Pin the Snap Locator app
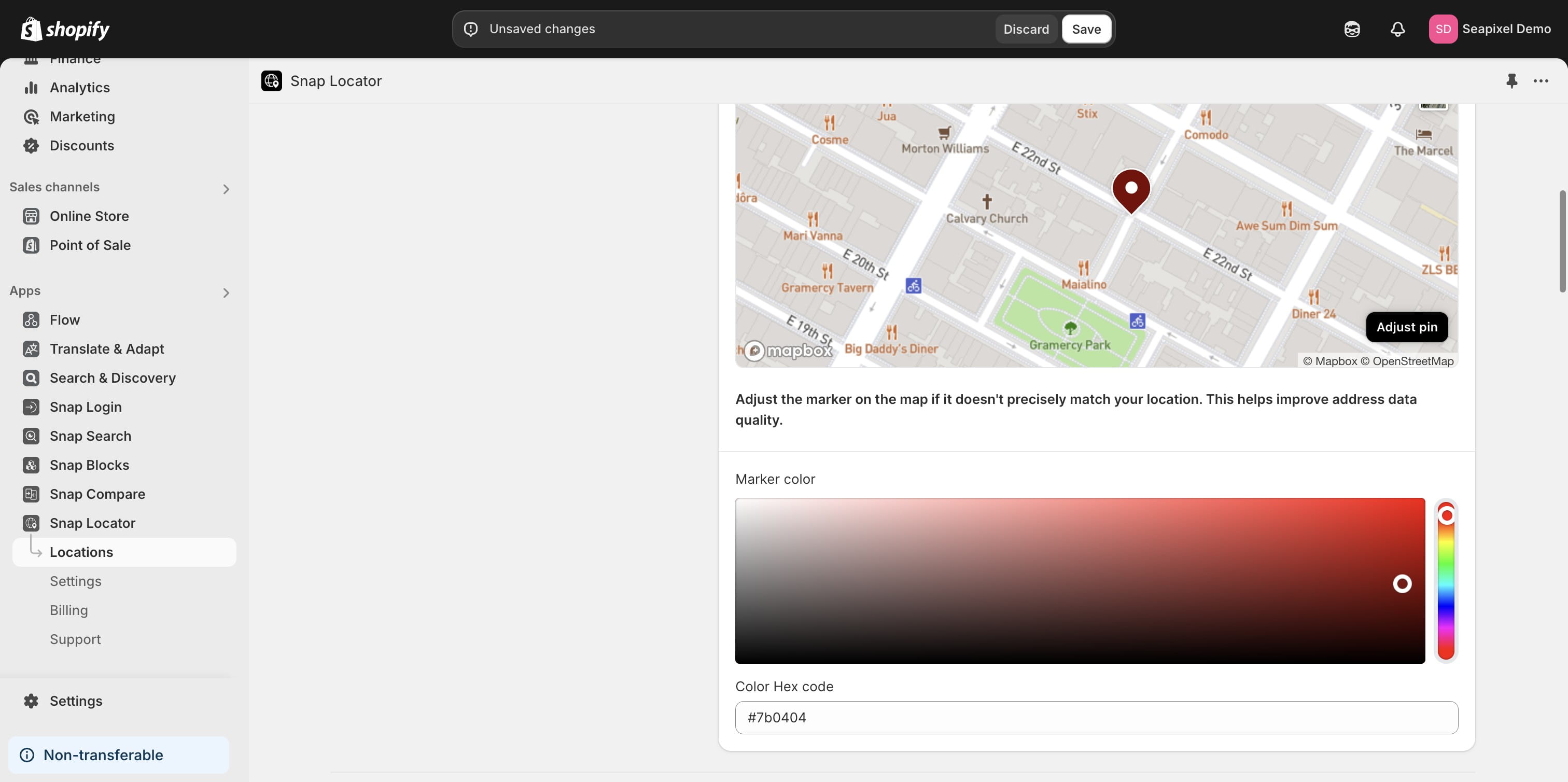The height and width of the screenshot is (782, 1568). [x=1511, y=81]
